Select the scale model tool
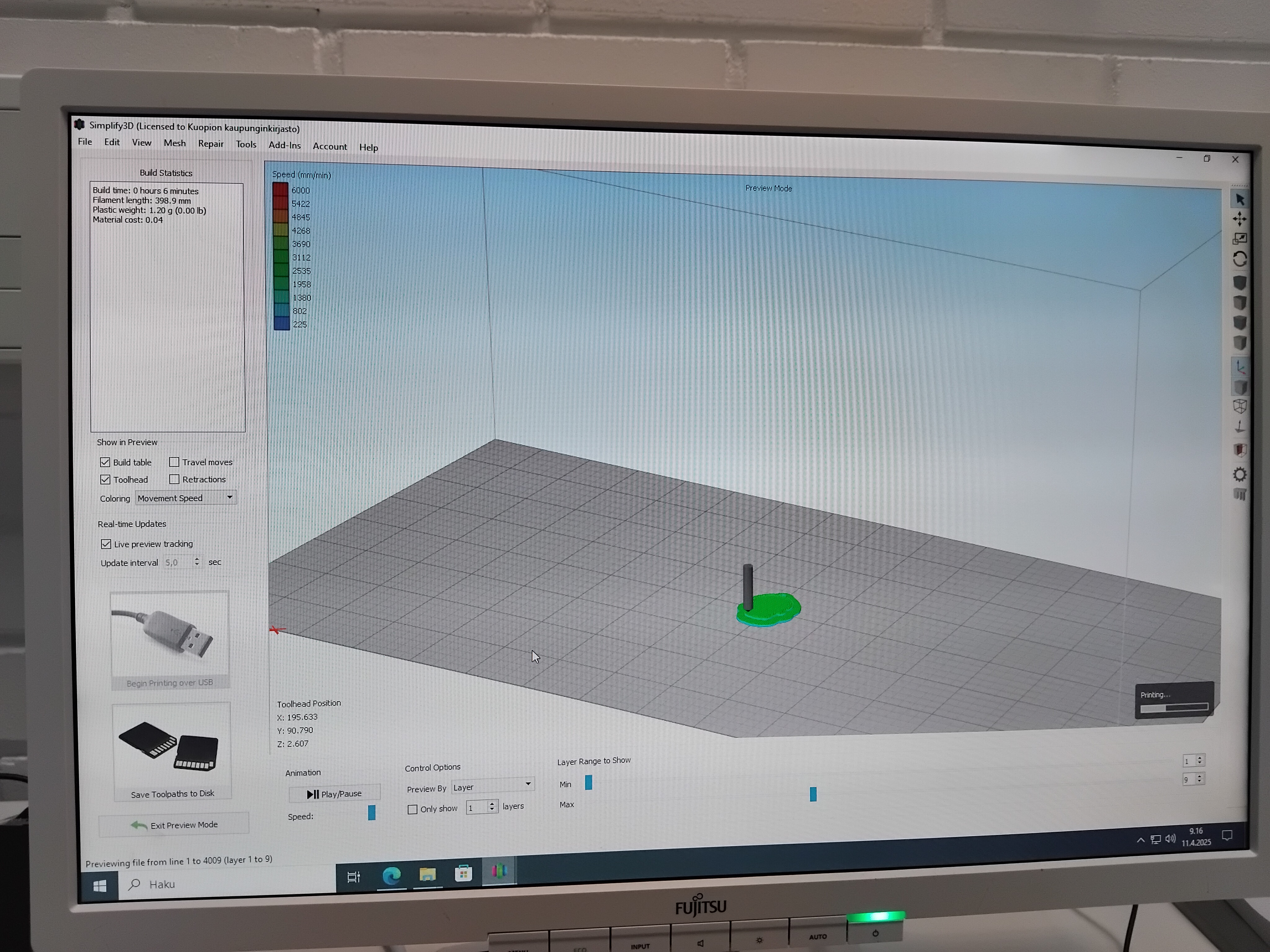Screen dimensions: 1270x952 [x=1240, y=239]
